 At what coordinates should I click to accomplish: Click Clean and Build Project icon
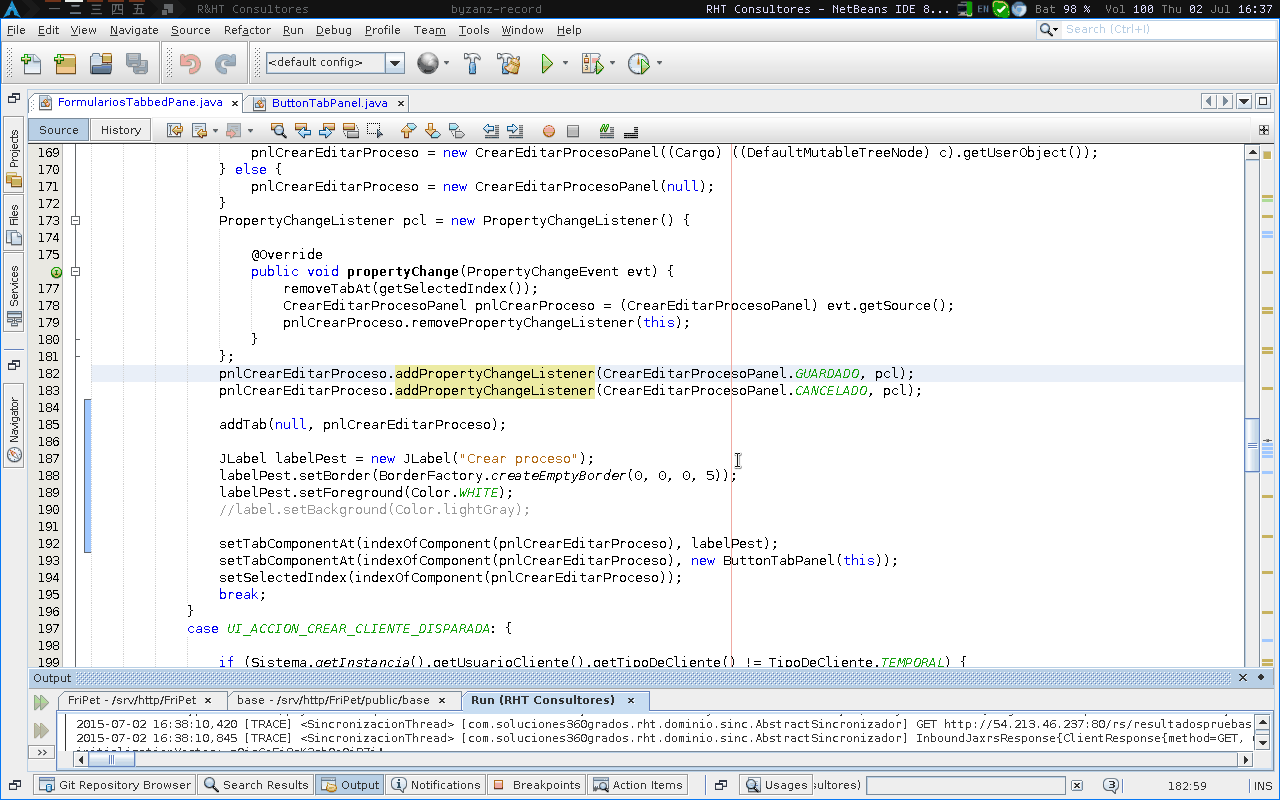click(509, 64)
